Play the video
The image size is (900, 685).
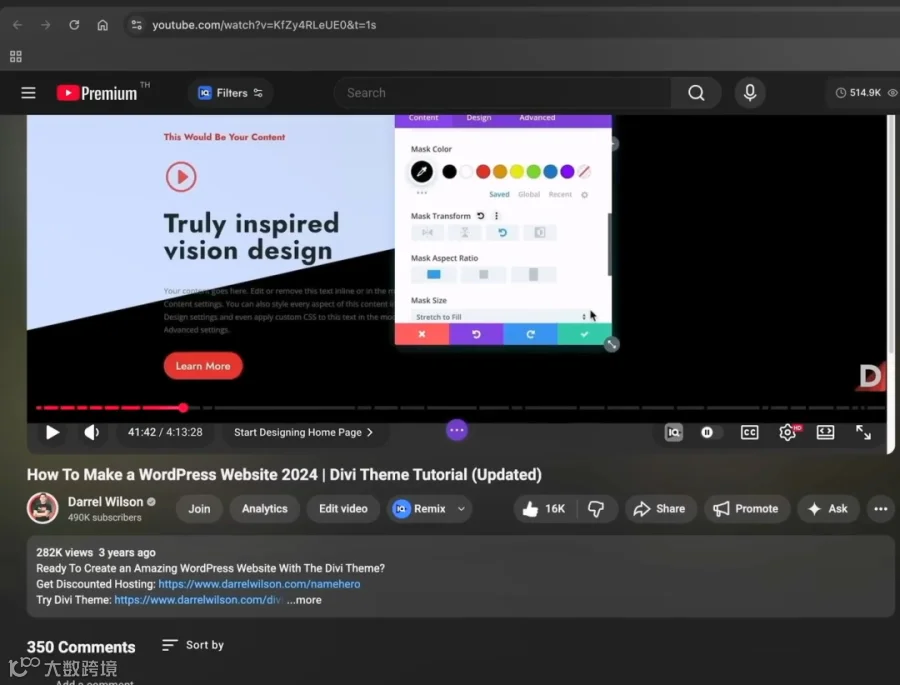click(x=52, y=432)
